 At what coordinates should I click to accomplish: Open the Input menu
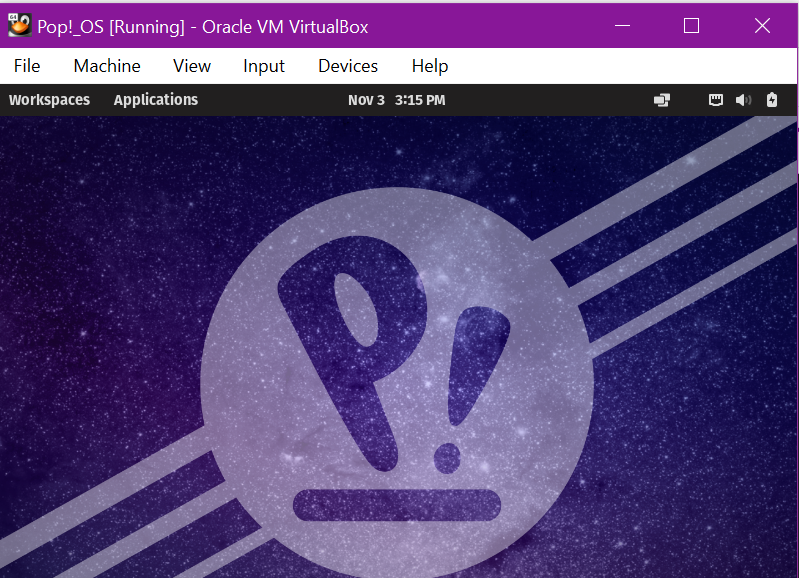(263, 66)
